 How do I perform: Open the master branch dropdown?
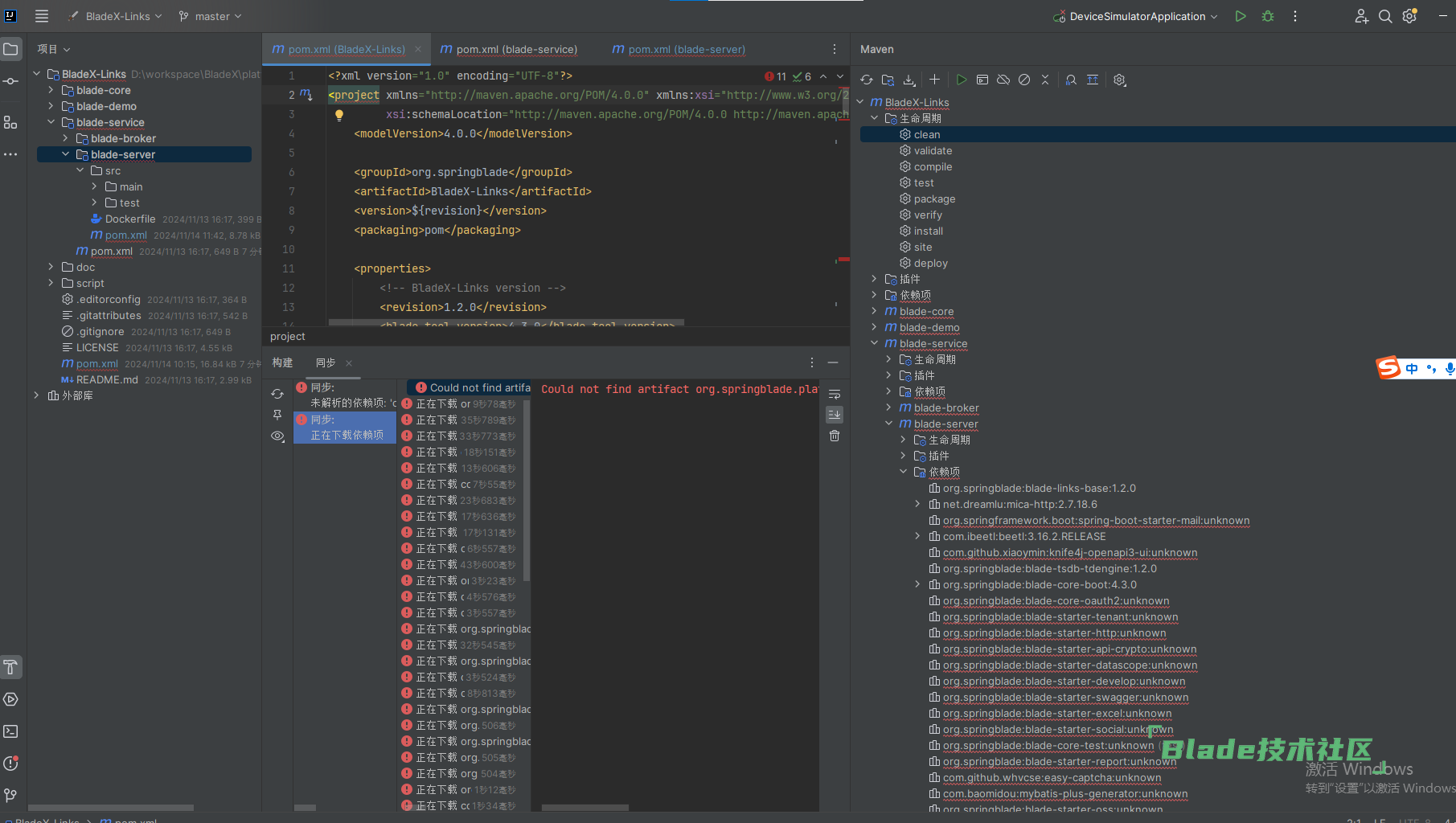tap(210, 16)
